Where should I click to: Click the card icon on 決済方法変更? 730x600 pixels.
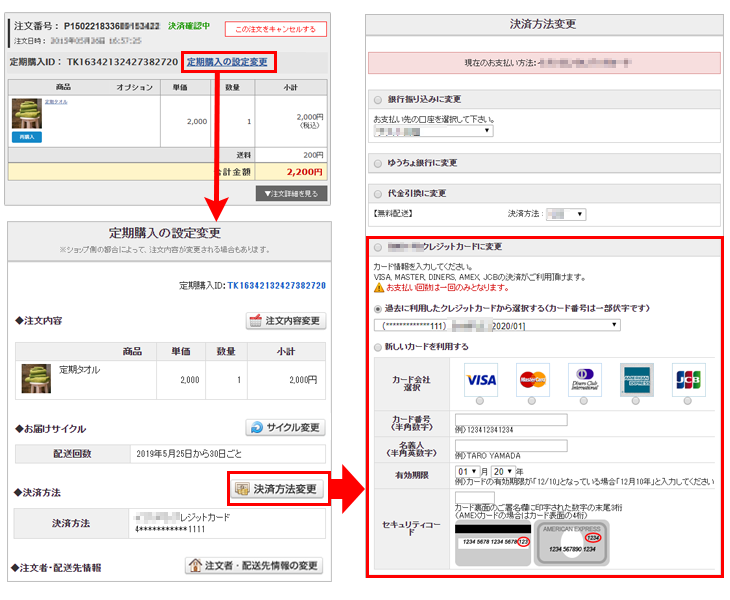pos(242,489)
